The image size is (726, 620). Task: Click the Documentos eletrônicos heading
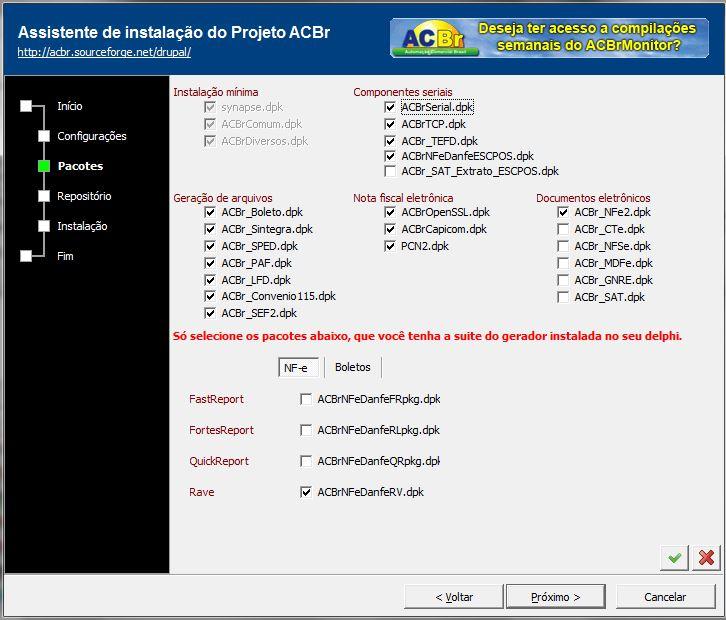tap(593, 198)
